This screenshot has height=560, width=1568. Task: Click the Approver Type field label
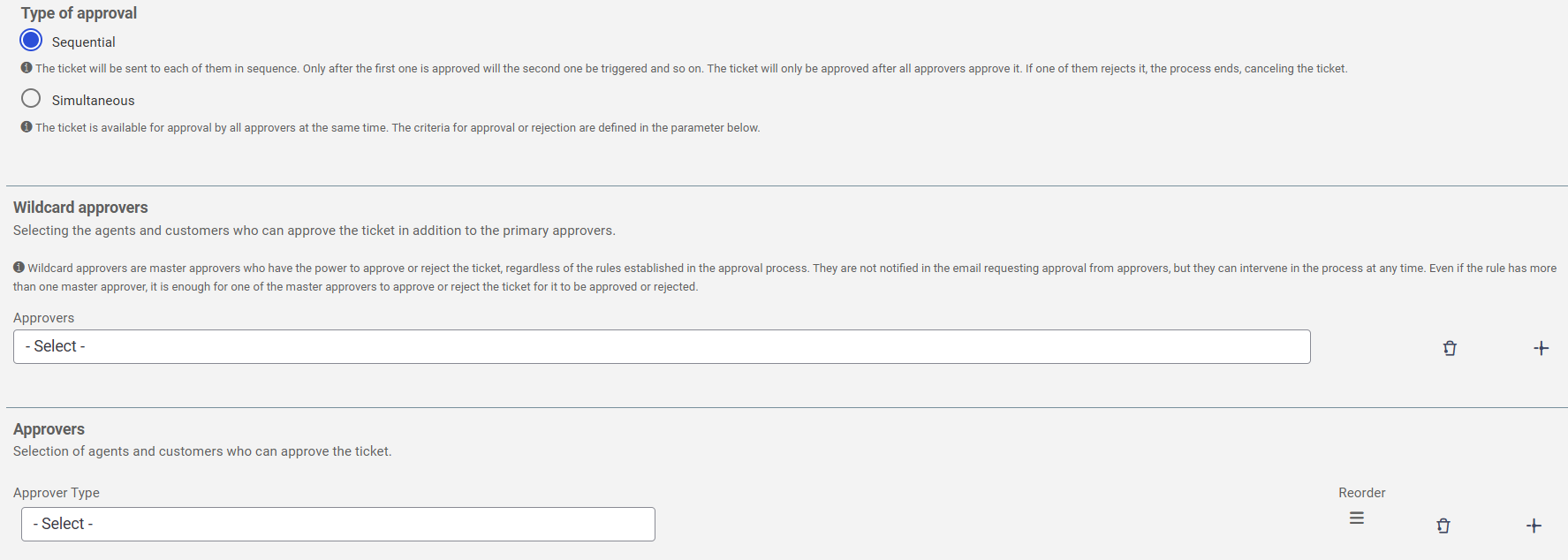(57, 493)
